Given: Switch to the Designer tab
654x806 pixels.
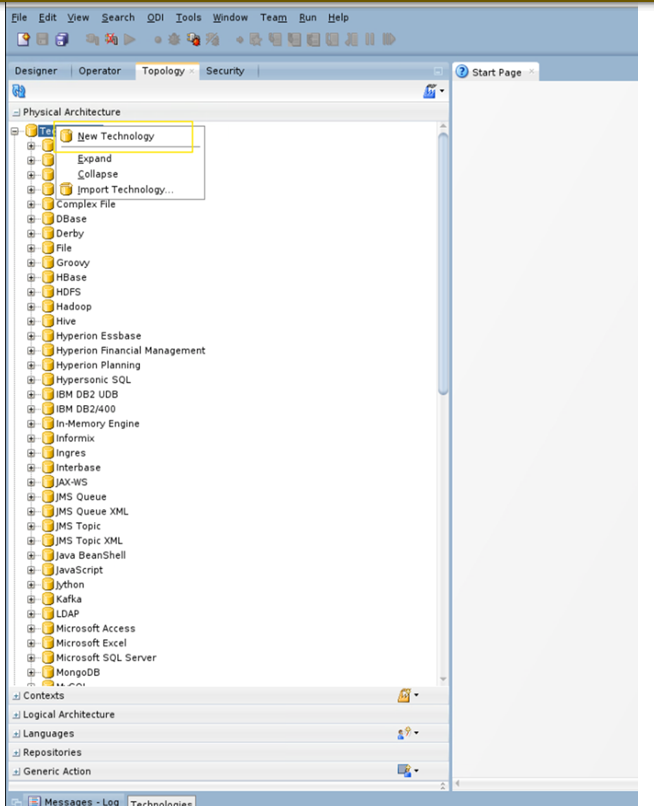Looking at the screenshot, I should coord(36,71).
